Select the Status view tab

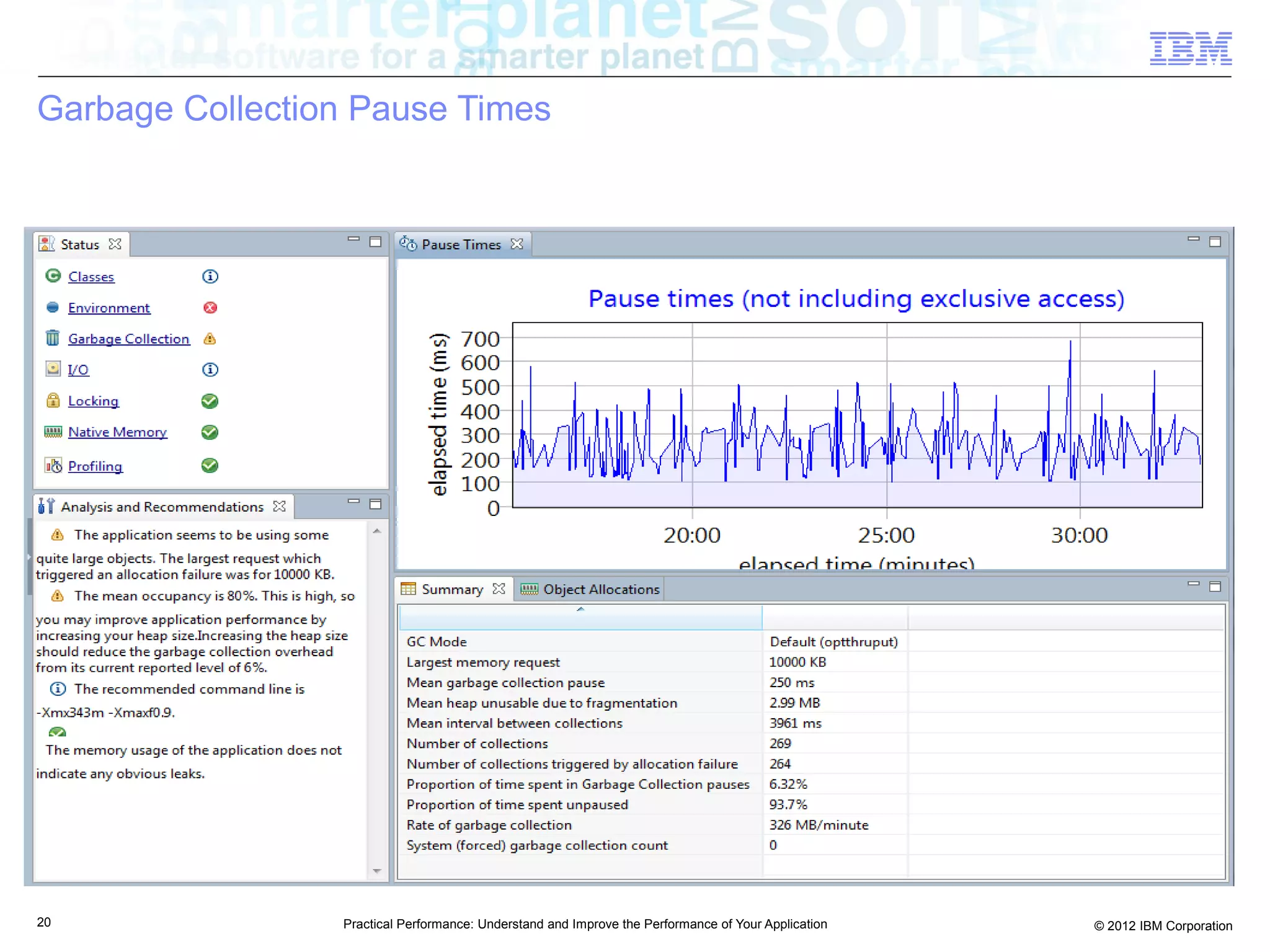pyautogui.click(x=80, y=244)
